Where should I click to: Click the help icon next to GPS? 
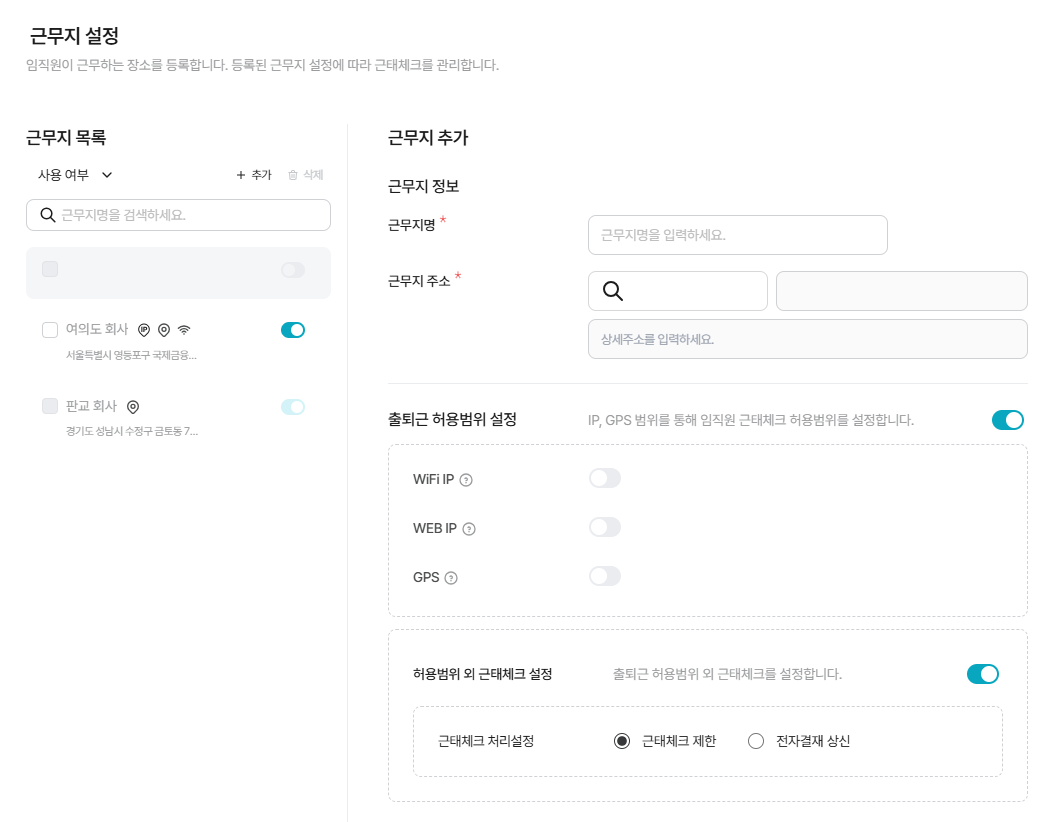click(x=451, y=578)
